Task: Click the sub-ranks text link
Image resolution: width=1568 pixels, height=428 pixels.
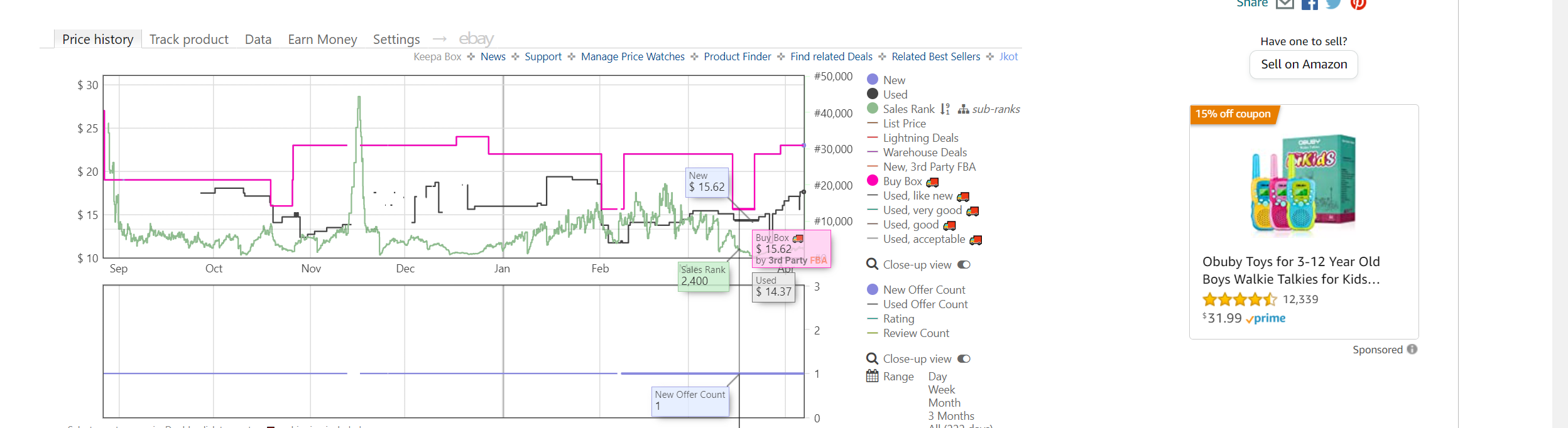Action: pyautogui.click(x=996, y=109)
